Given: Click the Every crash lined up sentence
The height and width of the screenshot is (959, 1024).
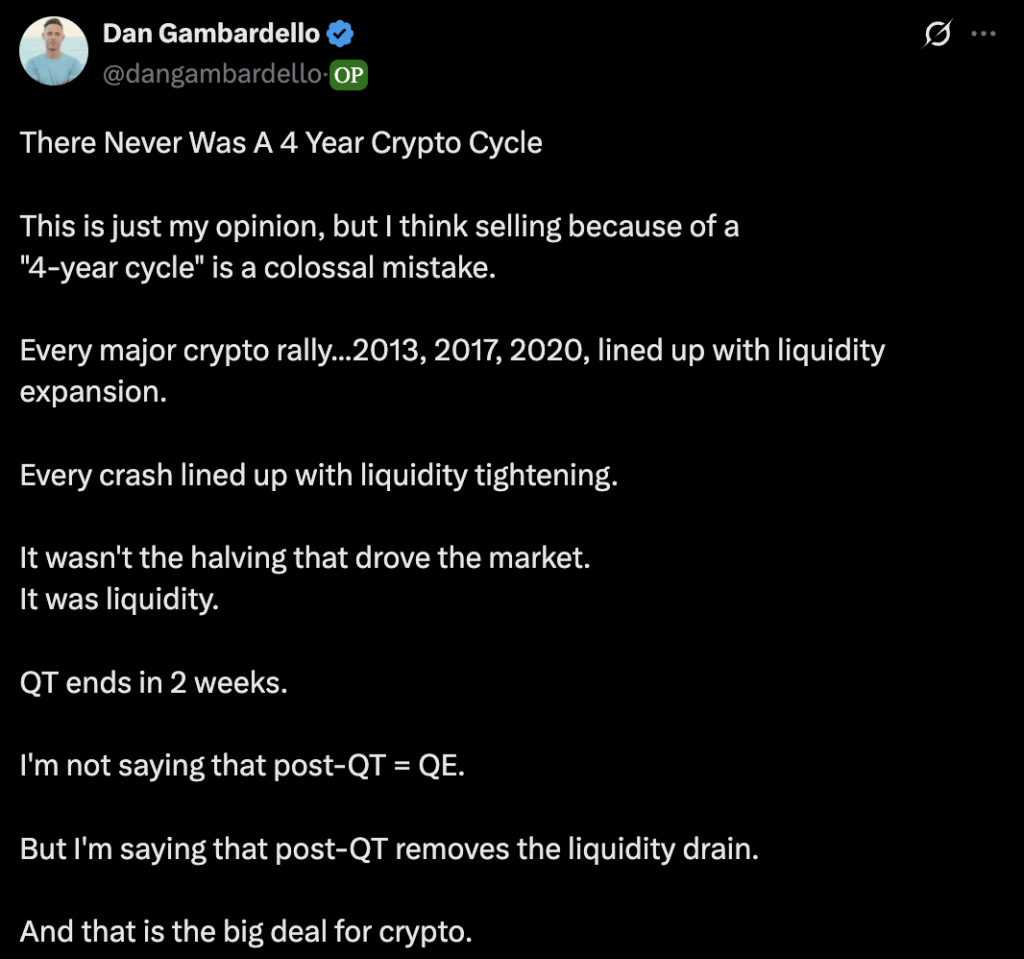Looking at the screenshot, I should 319,475.
